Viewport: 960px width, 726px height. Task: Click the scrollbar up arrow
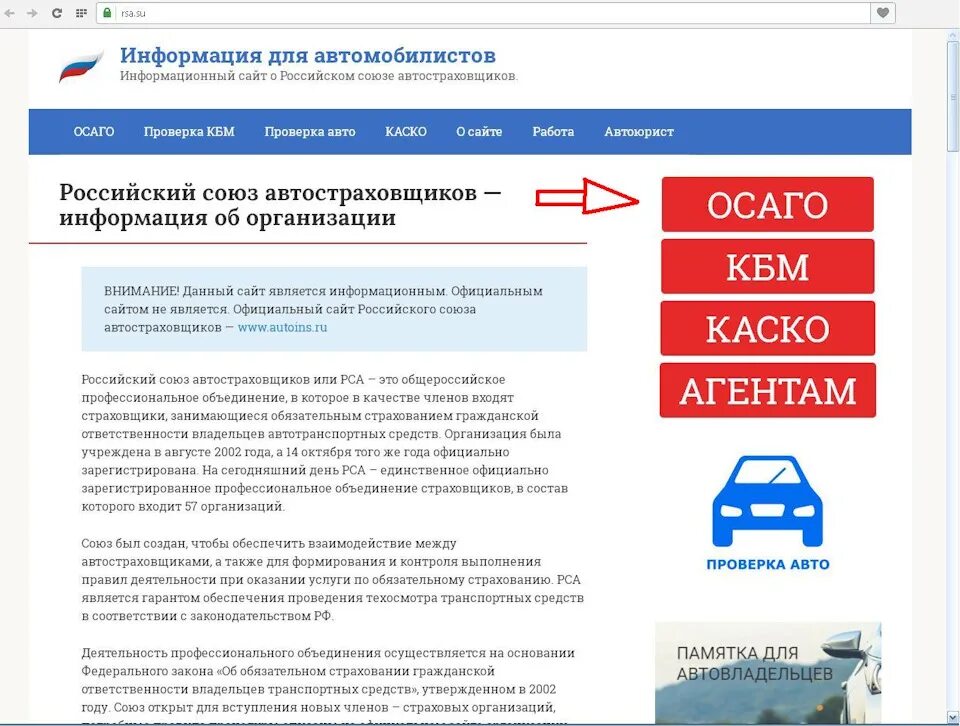953,35
